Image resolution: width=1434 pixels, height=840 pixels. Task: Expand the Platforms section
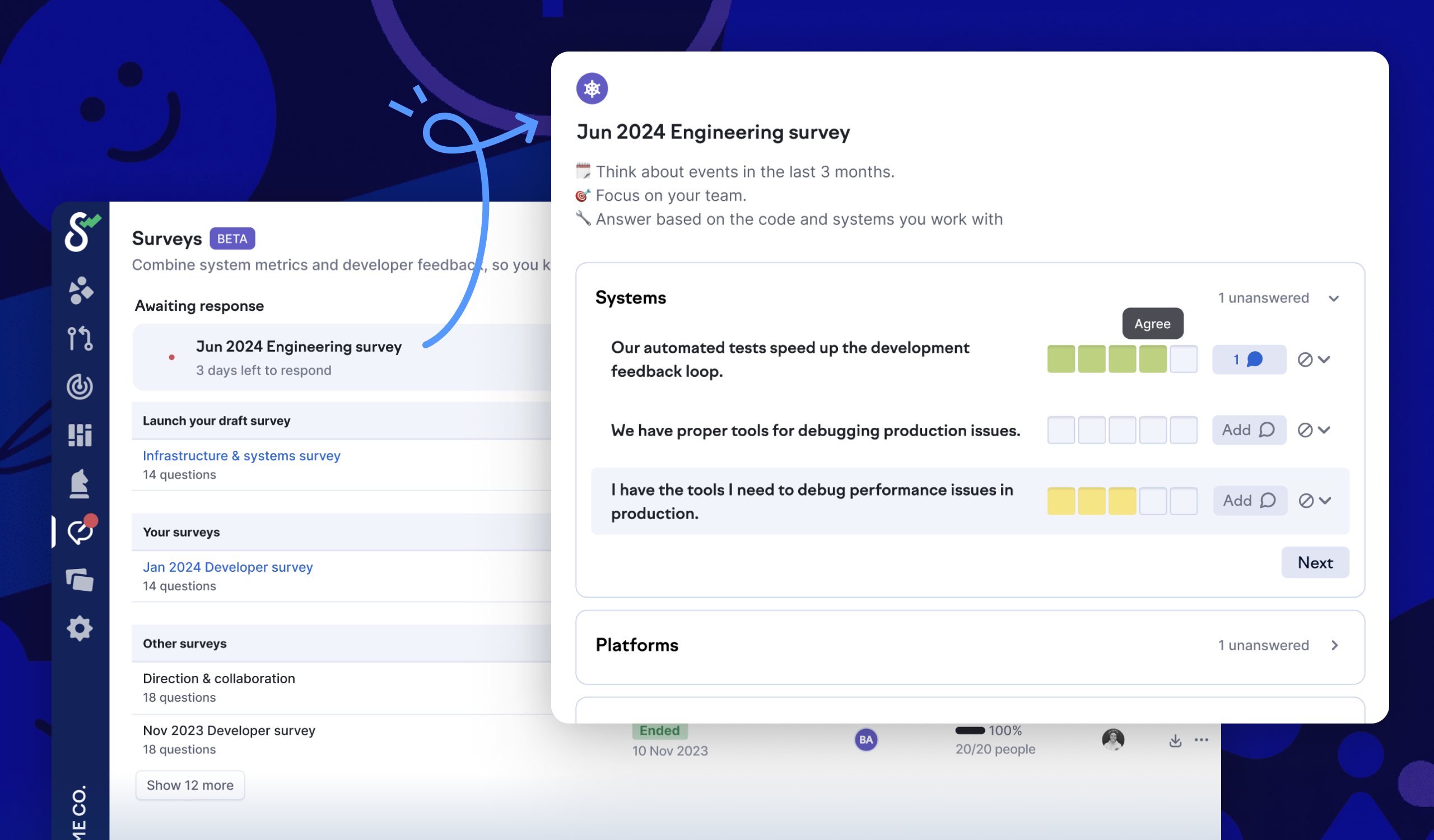(1334, 646)
